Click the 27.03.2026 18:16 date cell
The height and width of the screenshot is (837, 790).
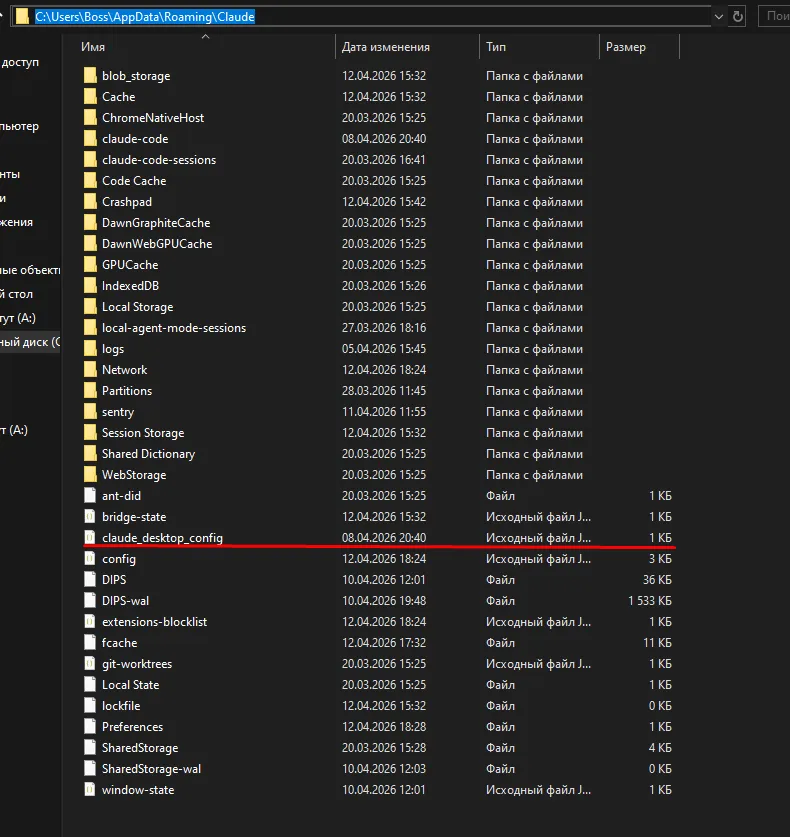click(x=384, y=328)
